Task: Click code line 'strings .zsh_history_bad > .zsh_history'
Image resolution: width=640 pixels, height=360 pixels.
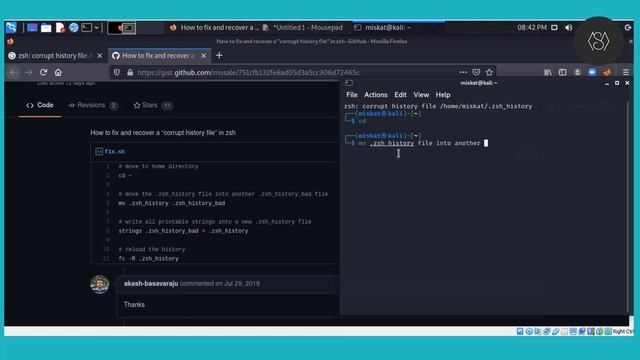Action: 183,231
